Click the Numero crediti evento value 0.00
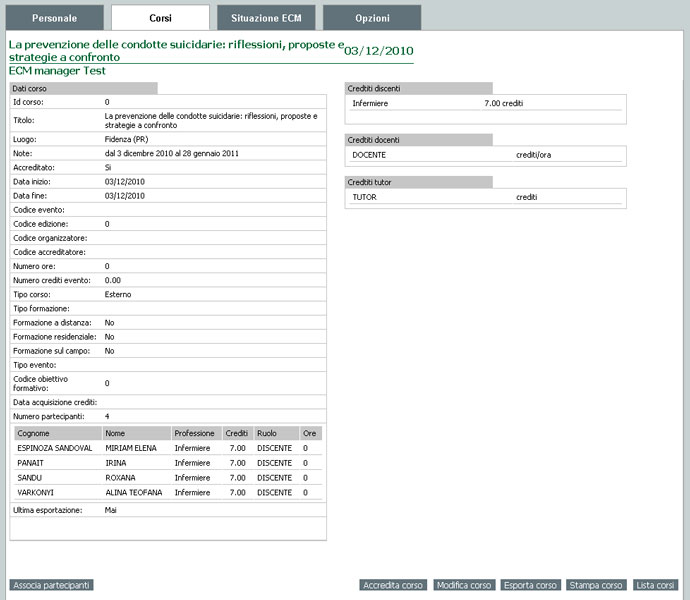 point(113,280)
